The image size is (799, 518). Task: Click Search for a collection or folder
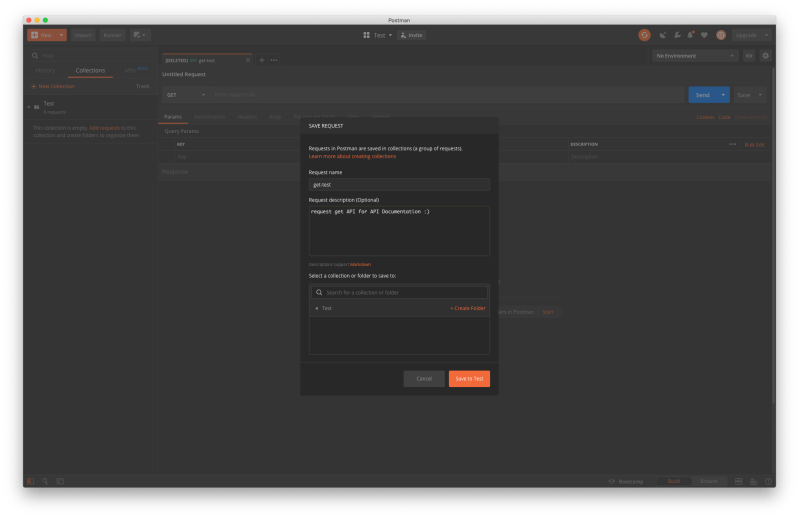pyautogui.click(x=399, y=292)
